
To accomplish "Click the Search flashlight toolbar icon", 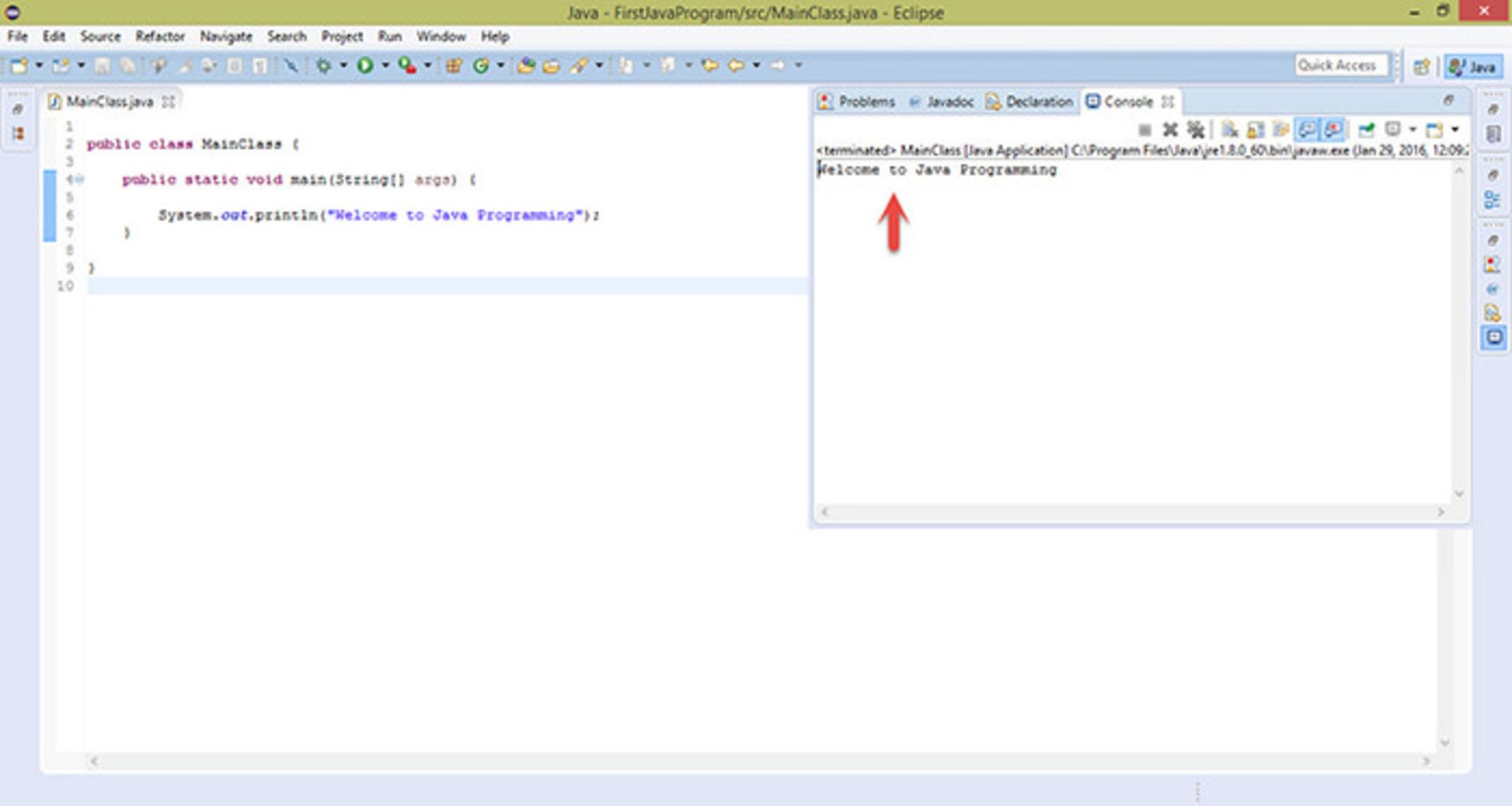I will pos(578,65).
